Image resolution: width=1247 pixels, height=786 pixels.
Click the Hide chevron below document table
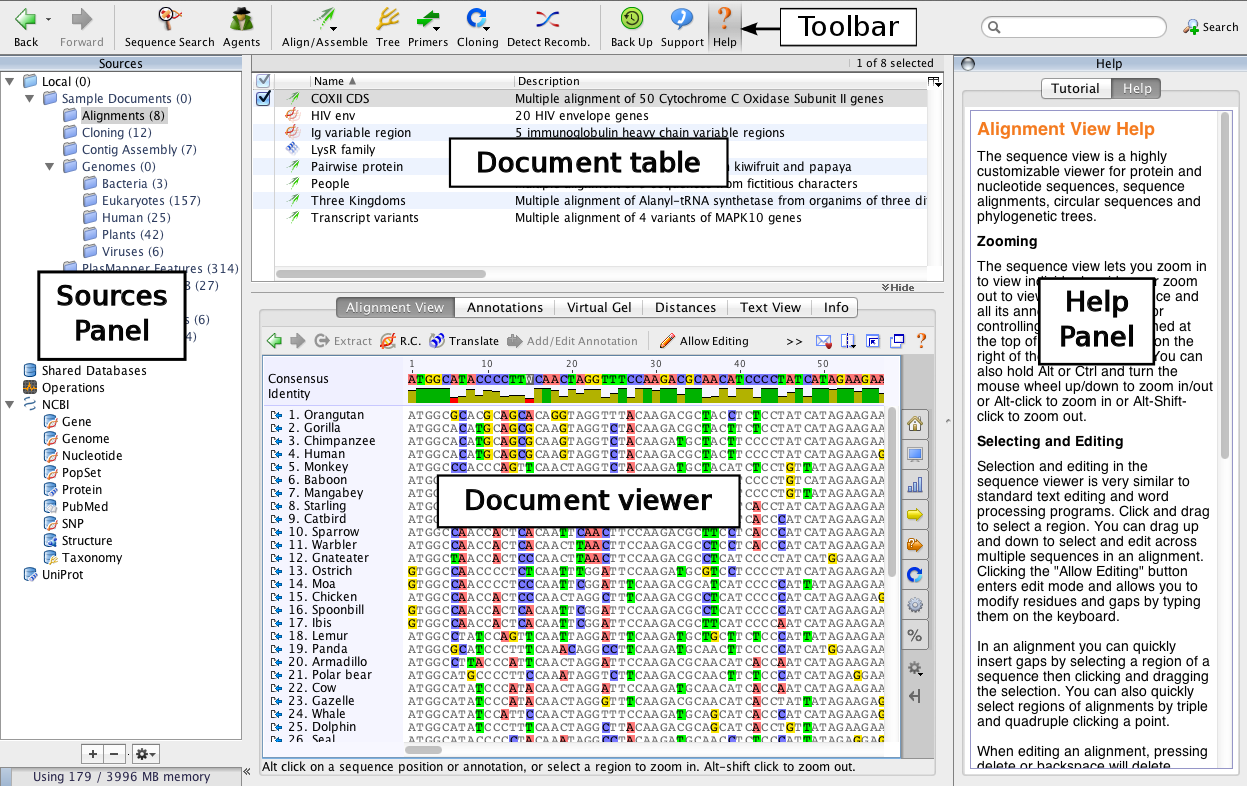pos(898,287)
